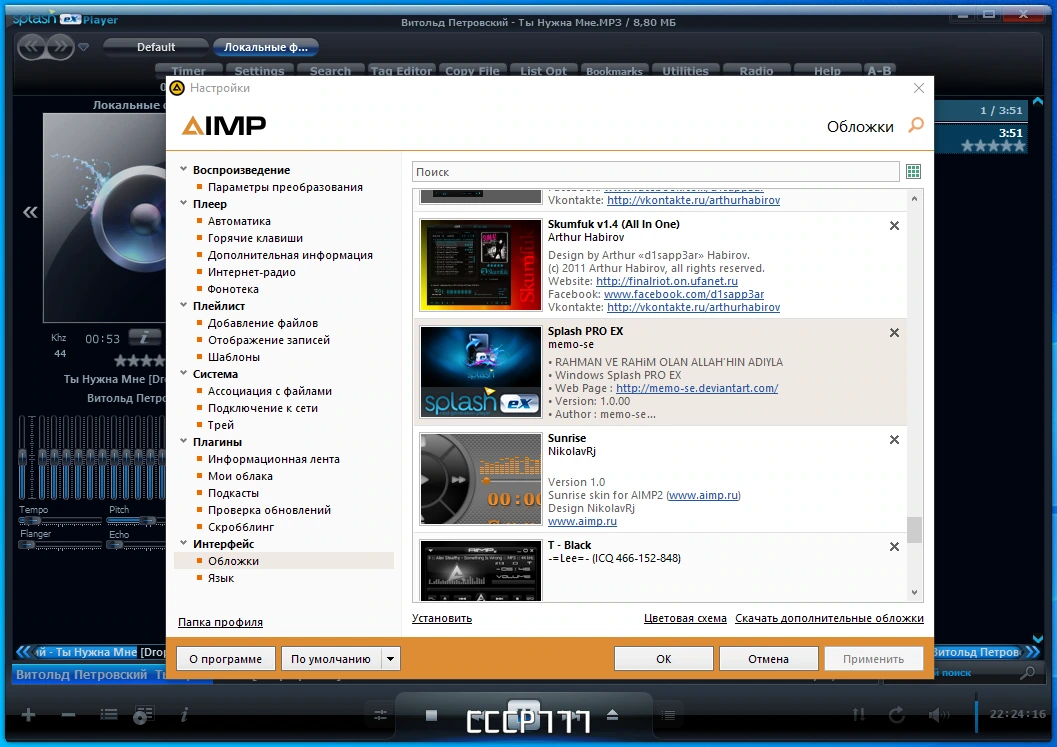This screenshot has height=747, width=1057.
Task: Open the Цветовая схема link
Action: pos(685,618)
